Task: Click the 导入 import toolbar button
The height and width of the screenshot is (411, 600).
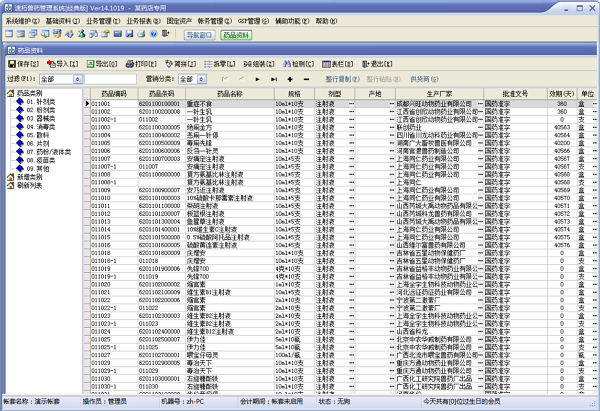Action: (x=62, y=64)
